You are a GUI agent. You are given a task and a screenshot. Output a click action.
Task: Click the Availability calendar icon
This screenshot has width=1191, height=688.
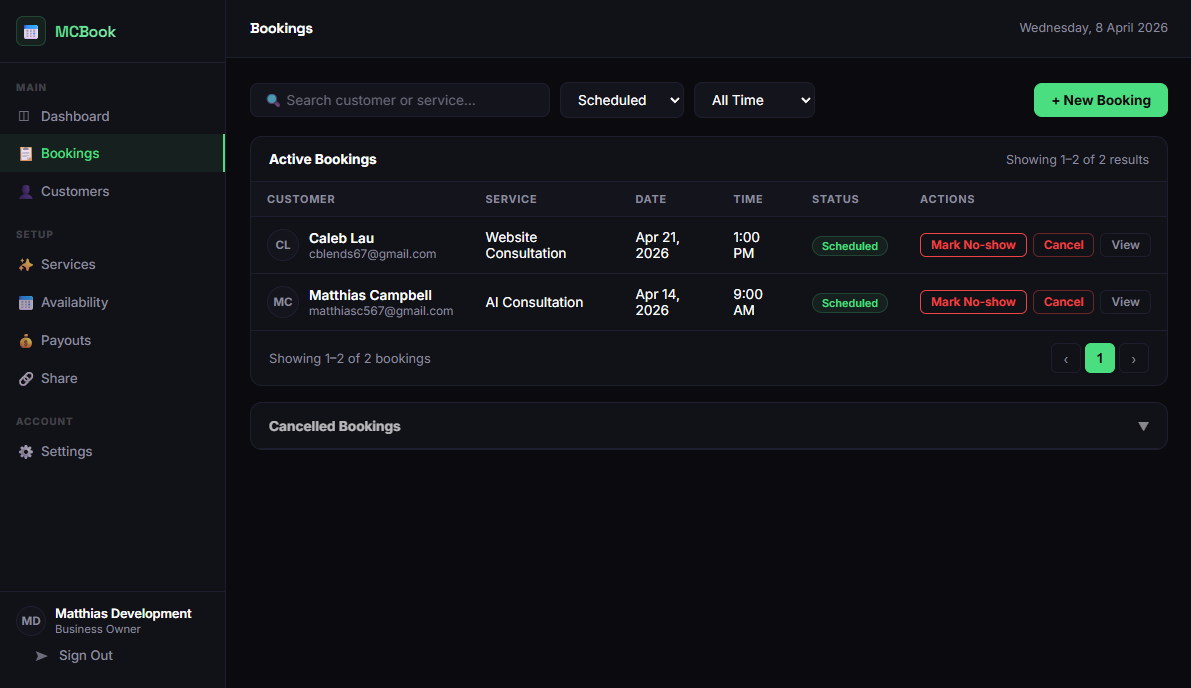pyautogui.click(x=25, y=302)
